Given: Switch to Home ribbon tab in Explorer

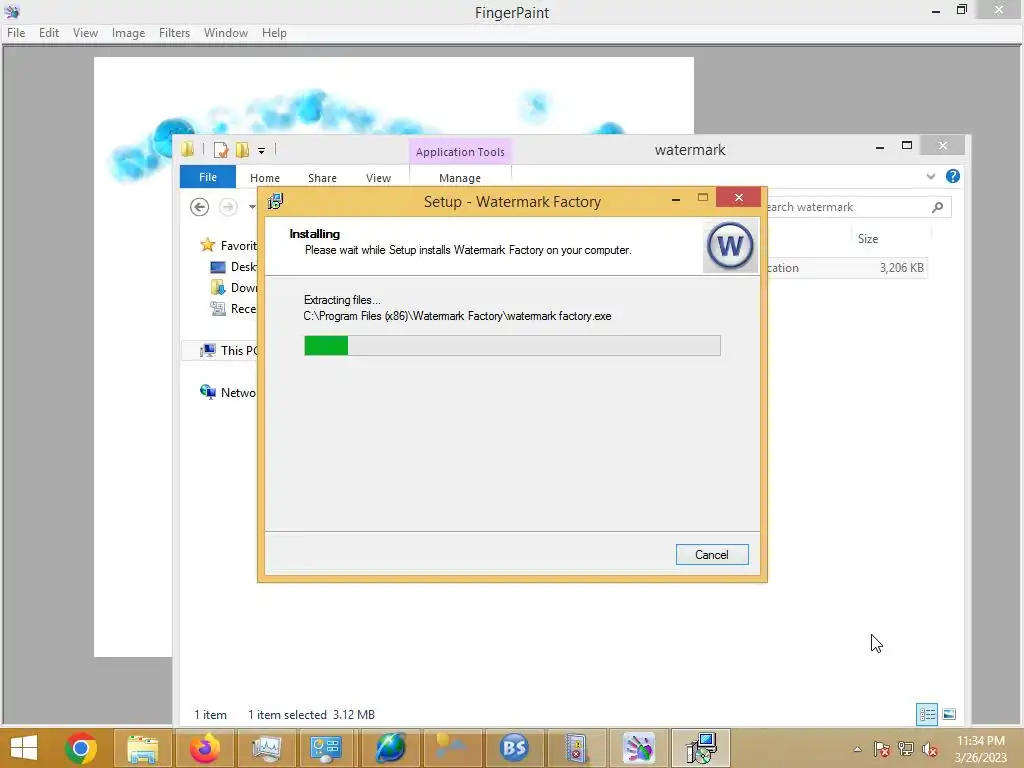Looking at the screenshot, I should tap(264, 178).
